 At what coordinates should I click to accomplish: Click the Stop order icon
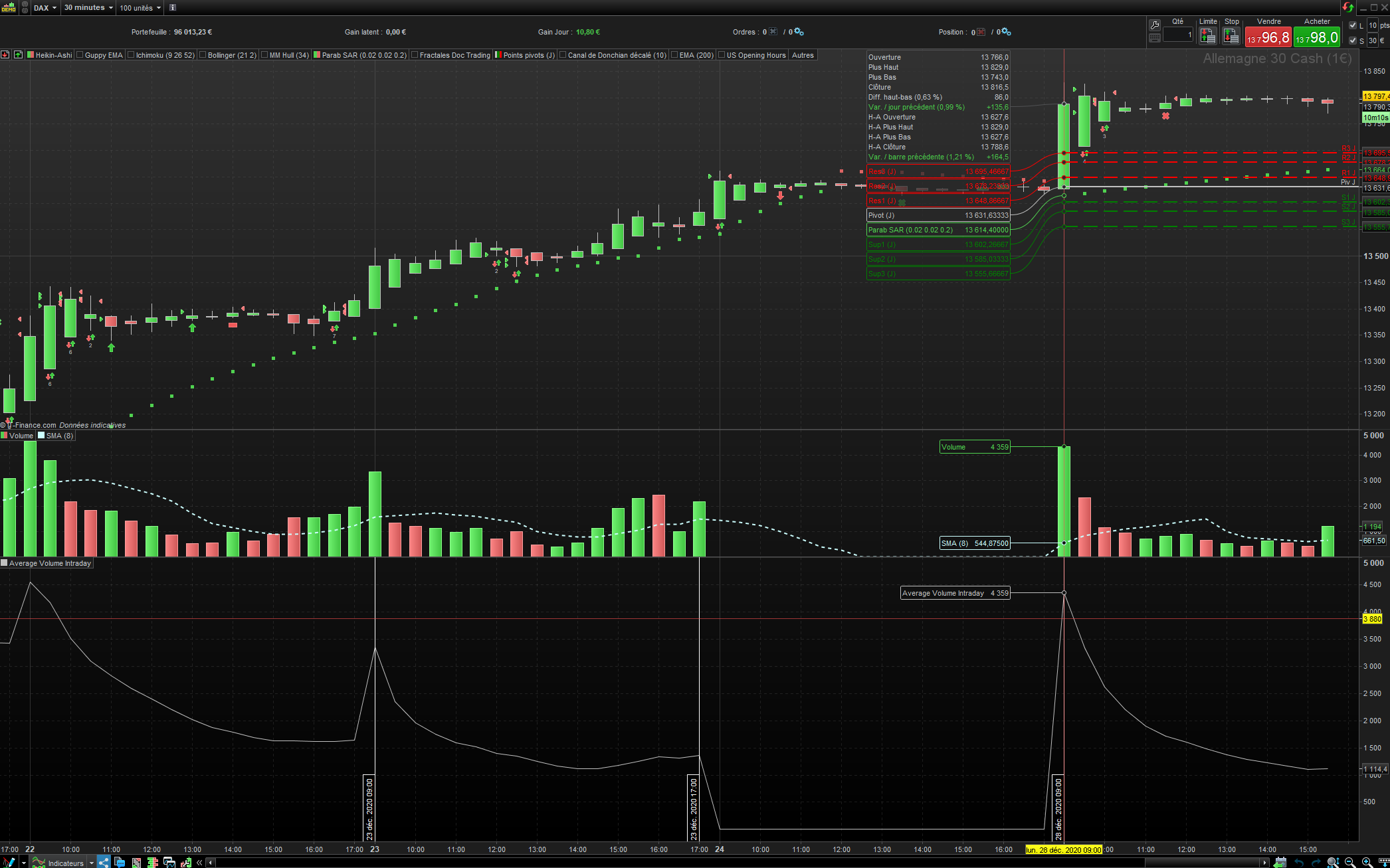1231,37
